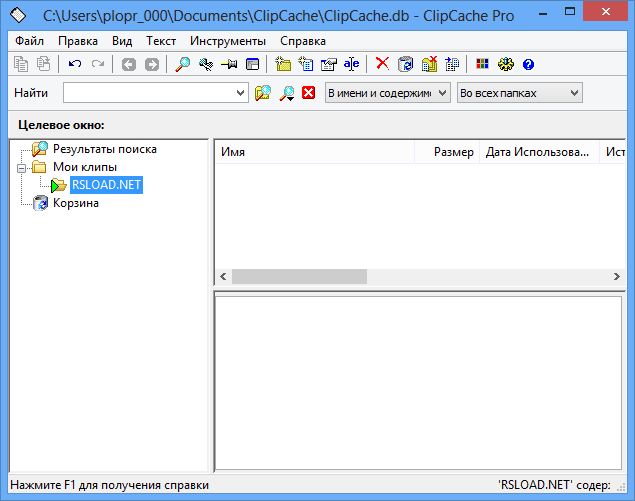Click the Back navigation arrow
This screenshot has height=501, width=635.
pos(129,64)
